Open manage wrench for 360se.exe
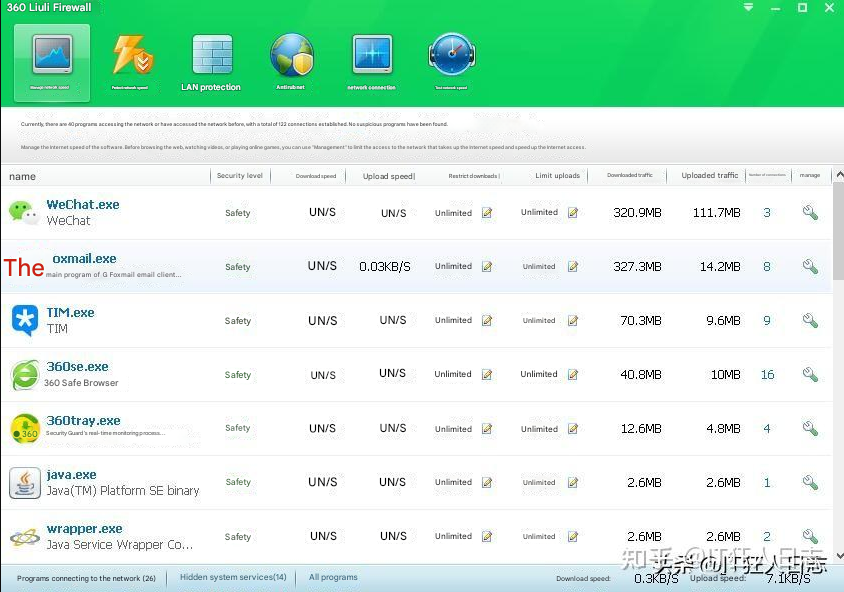 (810, 375)
